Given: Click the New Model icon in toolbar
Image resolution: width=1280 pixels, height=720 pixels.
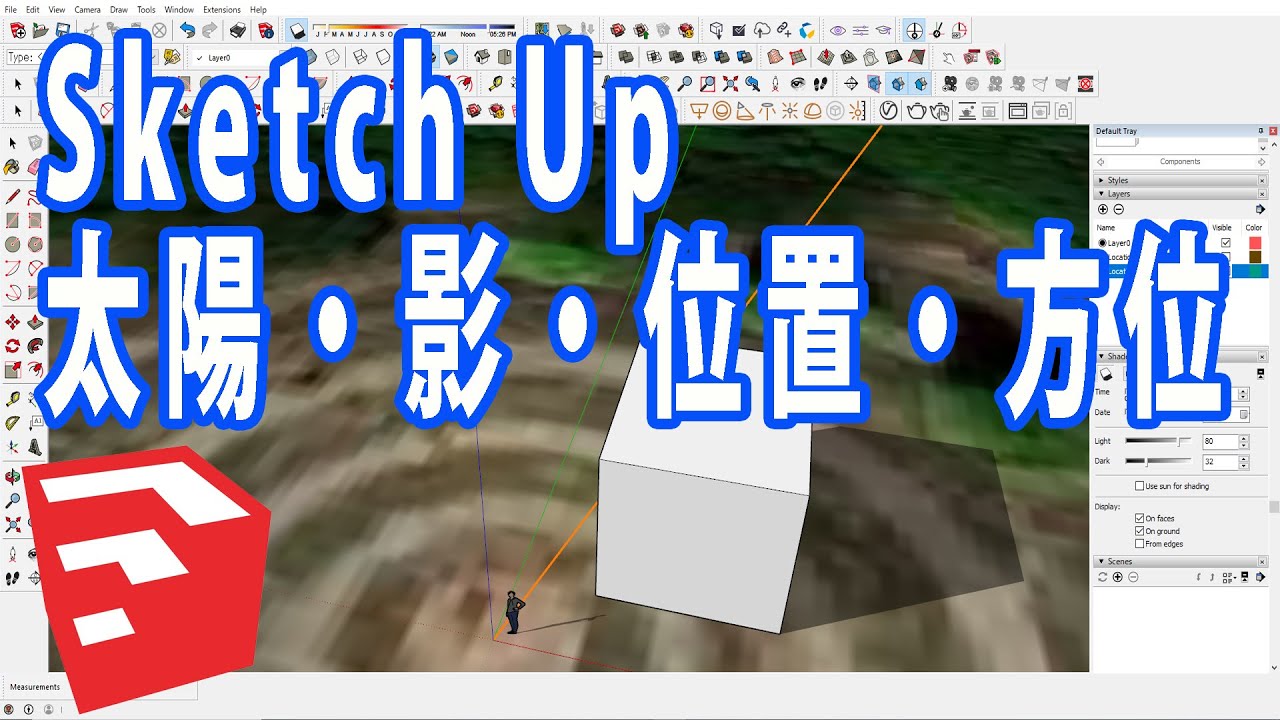Looking at the screenshot, I should pos(17,30).
